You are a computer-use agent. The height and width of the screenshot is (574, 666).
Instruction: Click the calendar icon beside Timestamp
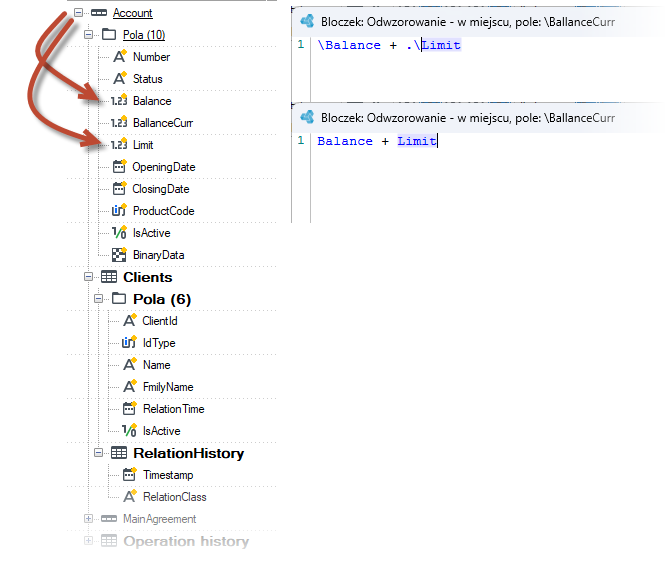click(x=130, y=474)
